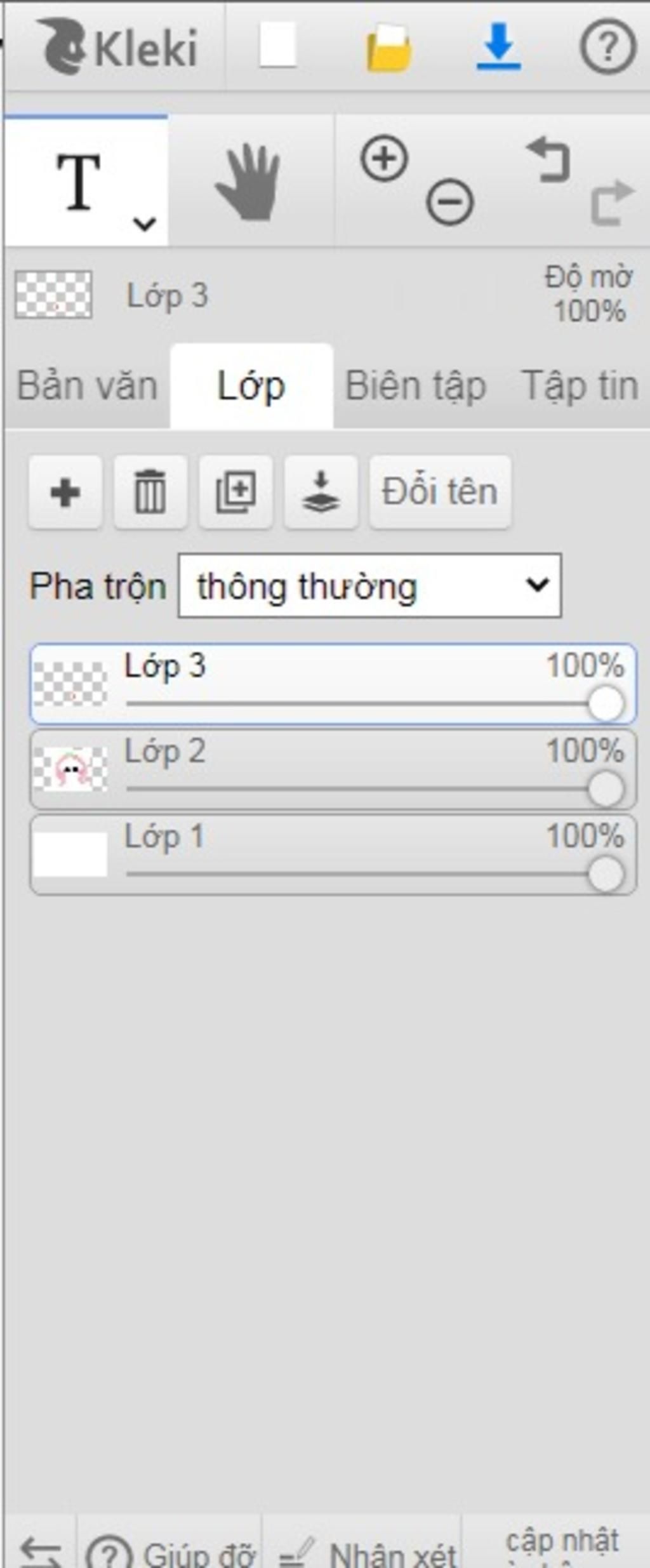Click the blue download save icon
Screen dimensions: 650x1568
[x=499, y=47]
